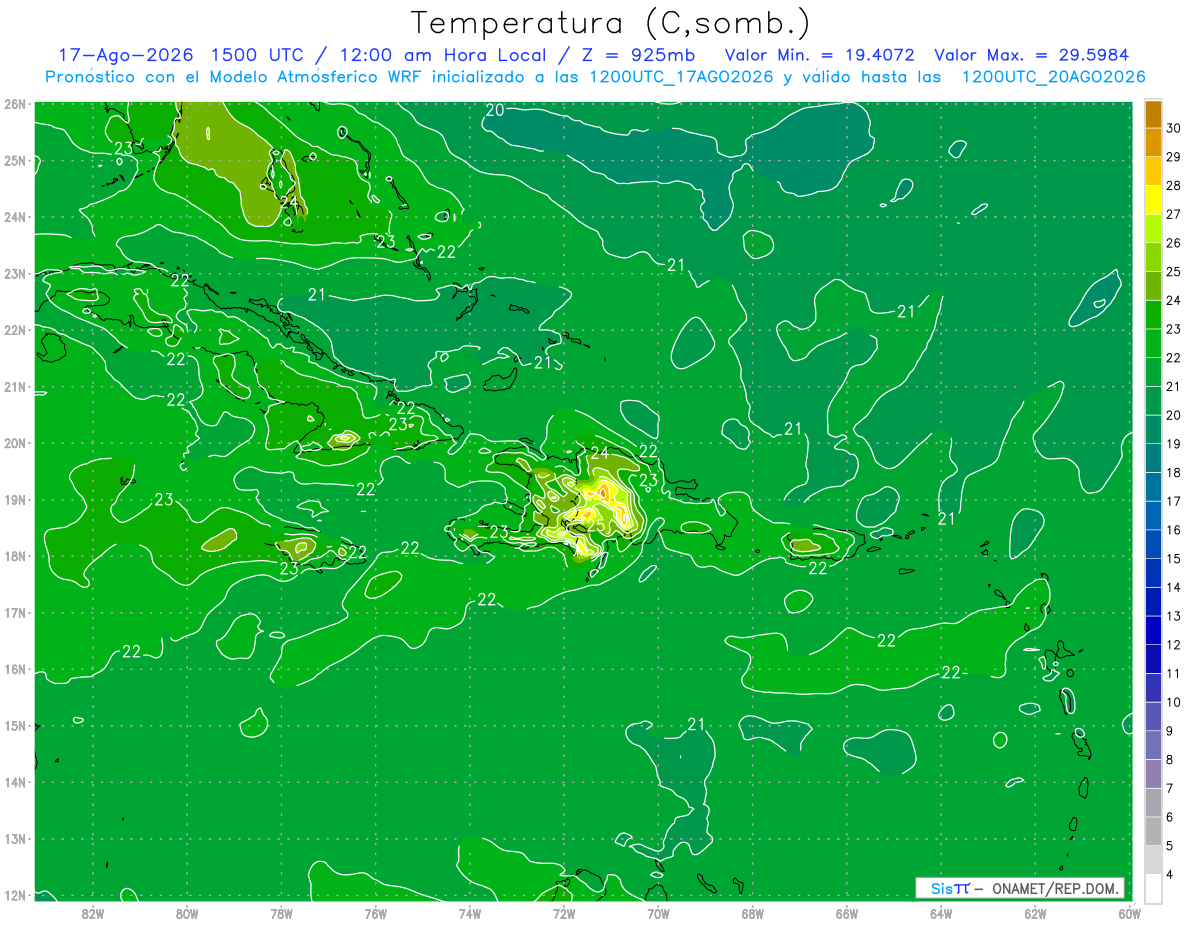The height and width of the screenshot is (927, 1200).
Task: Pick the white swatch below 4 in legend
Action: click(x=1153, y=888)
